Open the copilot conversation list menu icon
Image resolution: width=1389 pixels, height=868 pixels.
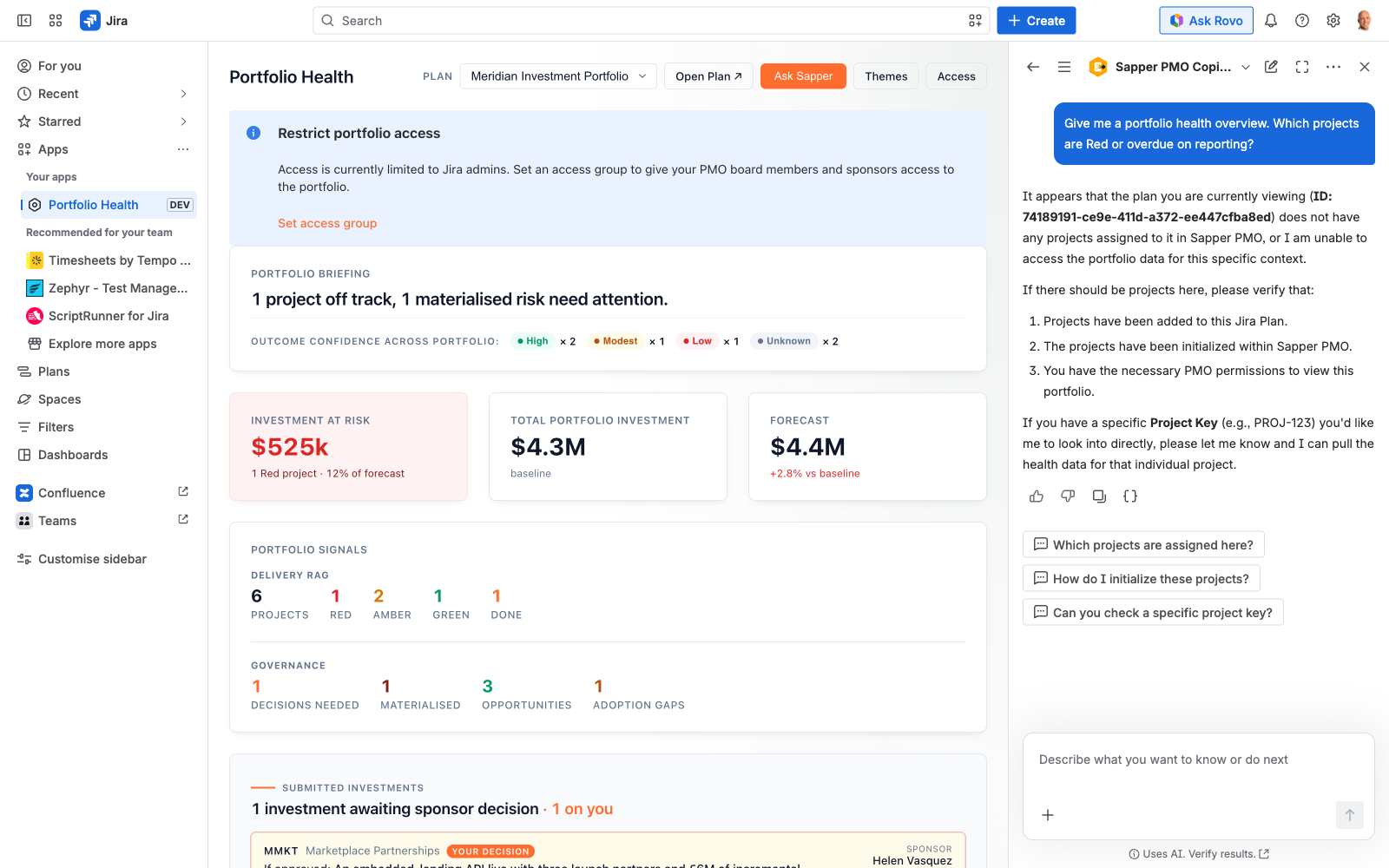coord(1064,67)
